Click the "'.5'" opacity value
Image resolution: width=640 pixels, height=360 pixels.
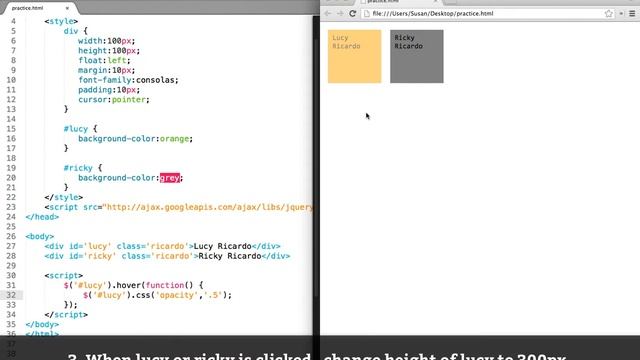pyautogui.click(x=212, y=295)
